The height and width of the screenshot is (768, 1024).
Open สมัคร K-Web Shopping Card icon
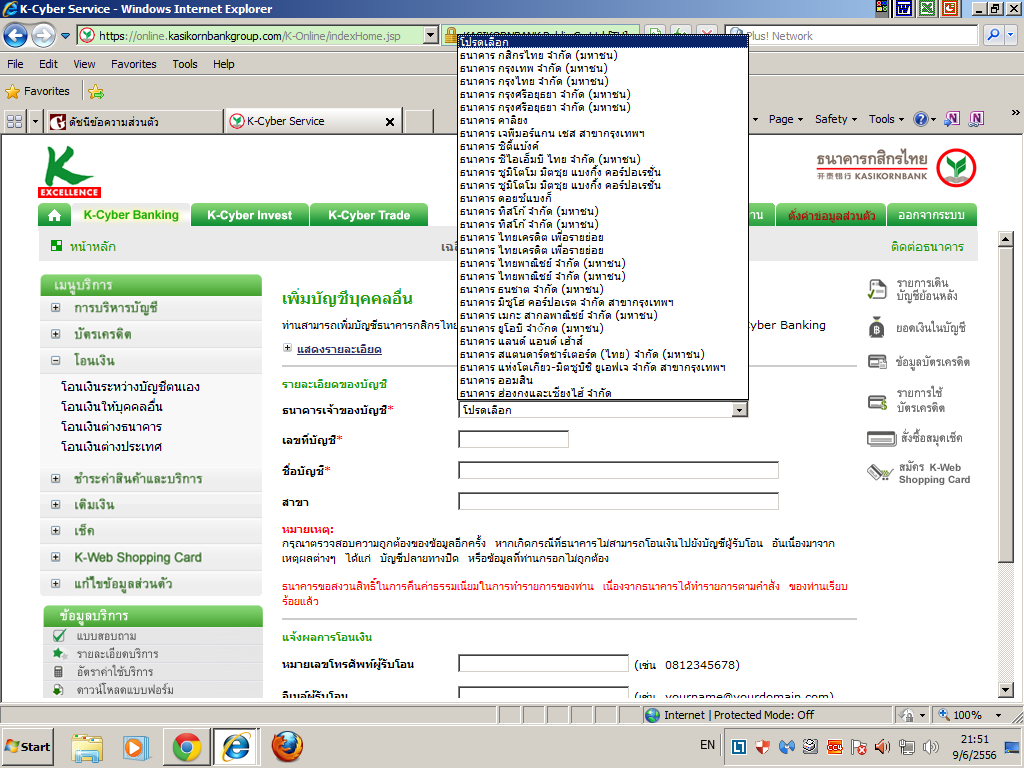pyautogui.click(x=880, y=472)
